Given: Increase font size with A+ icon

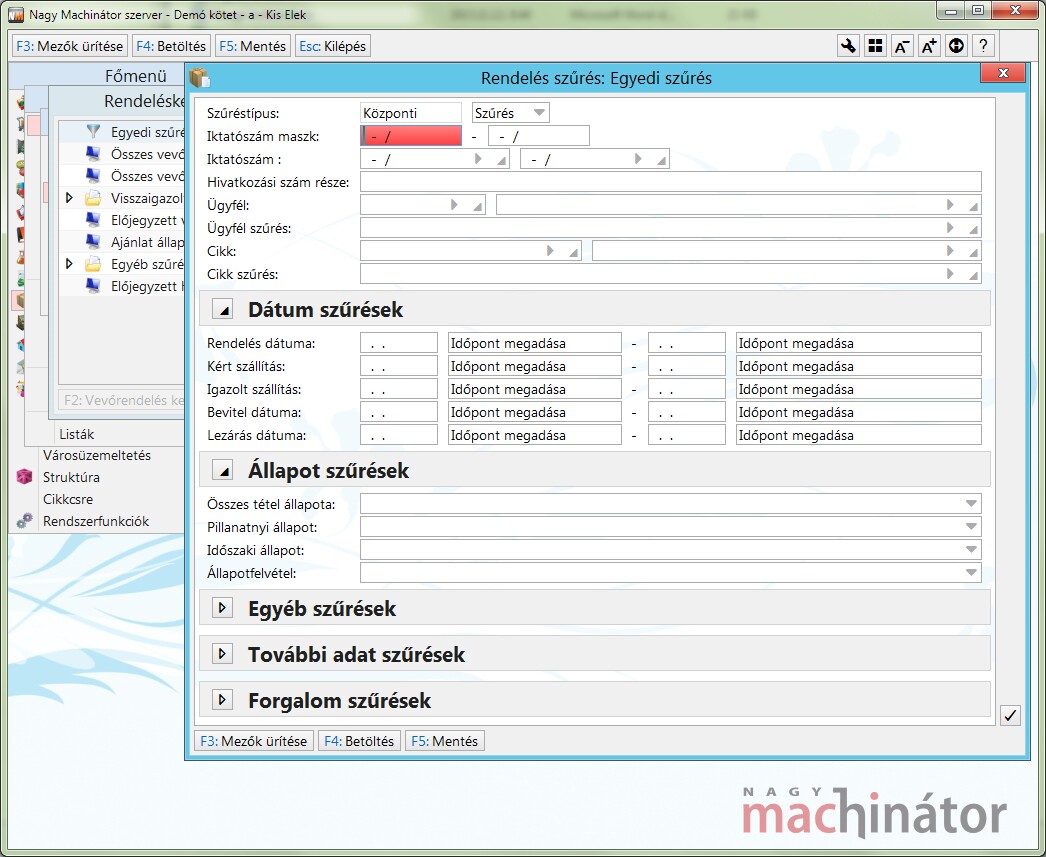Looking at the screenshot, I should pos(929,46).
